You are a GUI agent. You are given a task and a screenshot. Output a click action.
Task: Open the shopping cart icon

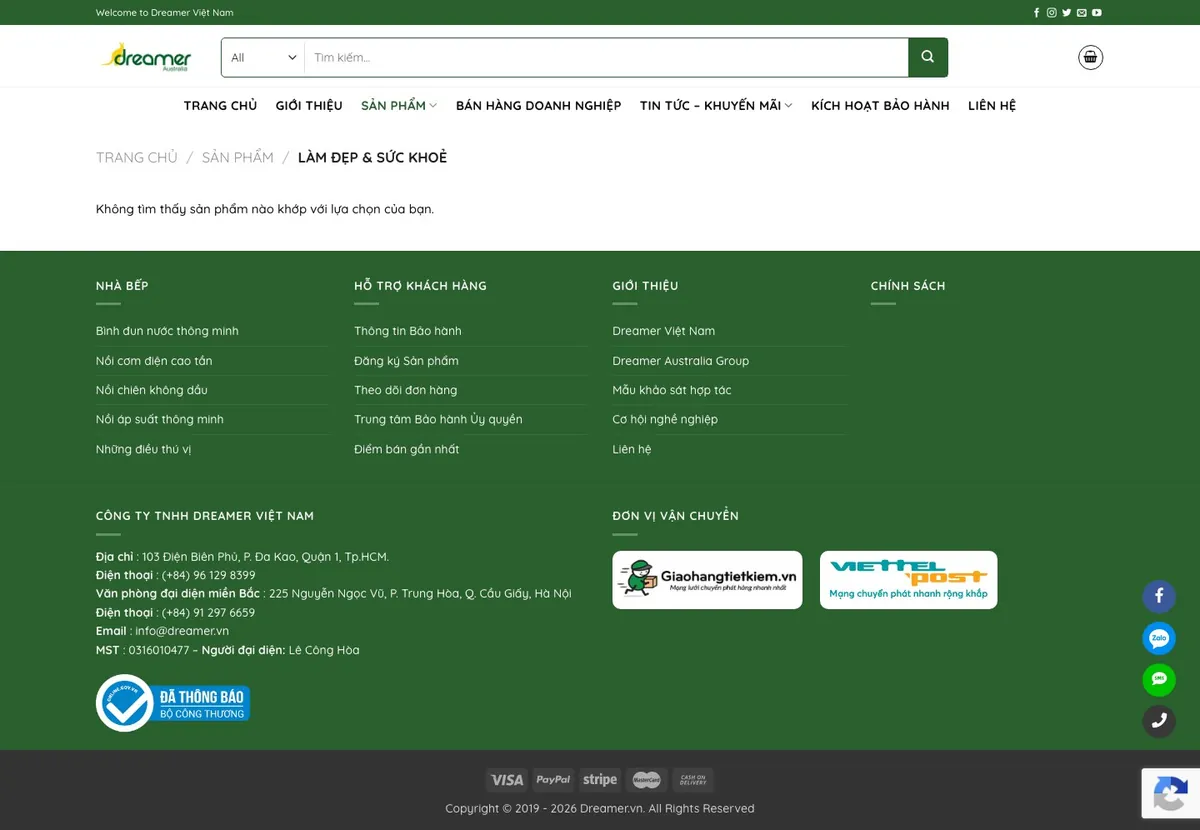pyautogui.click(x=1090, y=57)
